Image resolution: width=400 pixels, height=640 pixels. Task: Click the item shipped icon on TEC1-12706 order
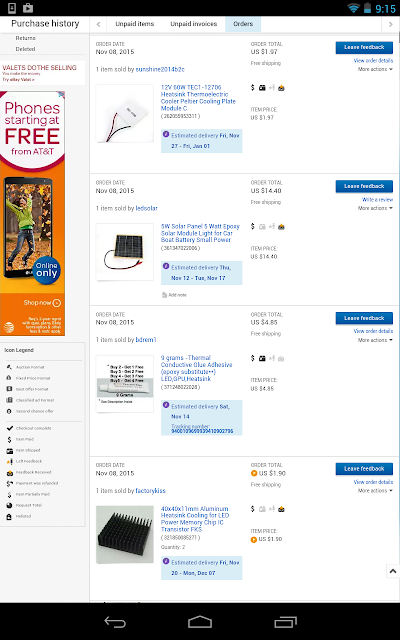pyautogui.click(x=262, y=88)
